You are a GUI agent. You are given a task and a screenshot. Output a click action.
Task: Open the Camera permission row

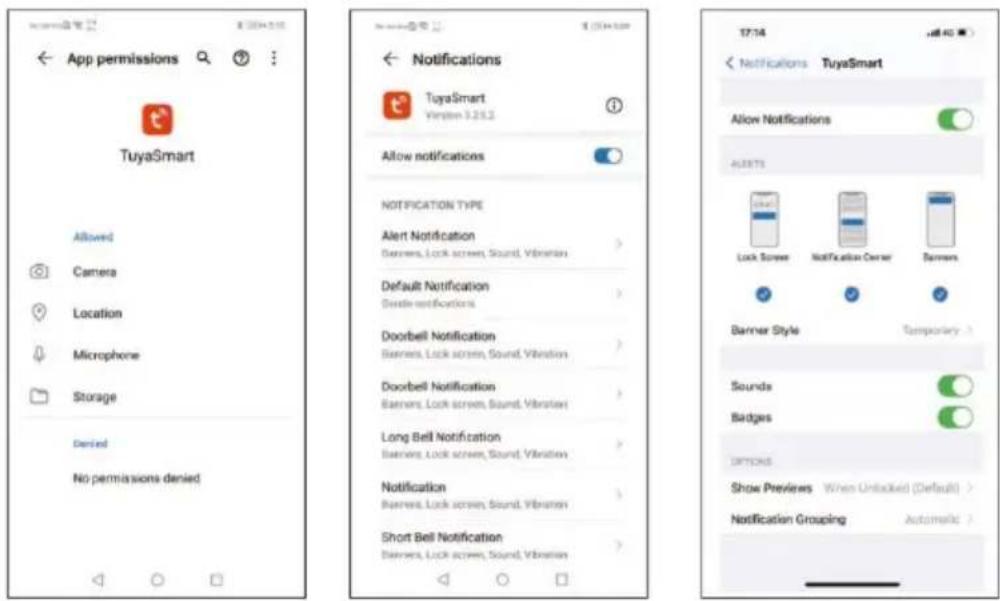coord(157,272)
